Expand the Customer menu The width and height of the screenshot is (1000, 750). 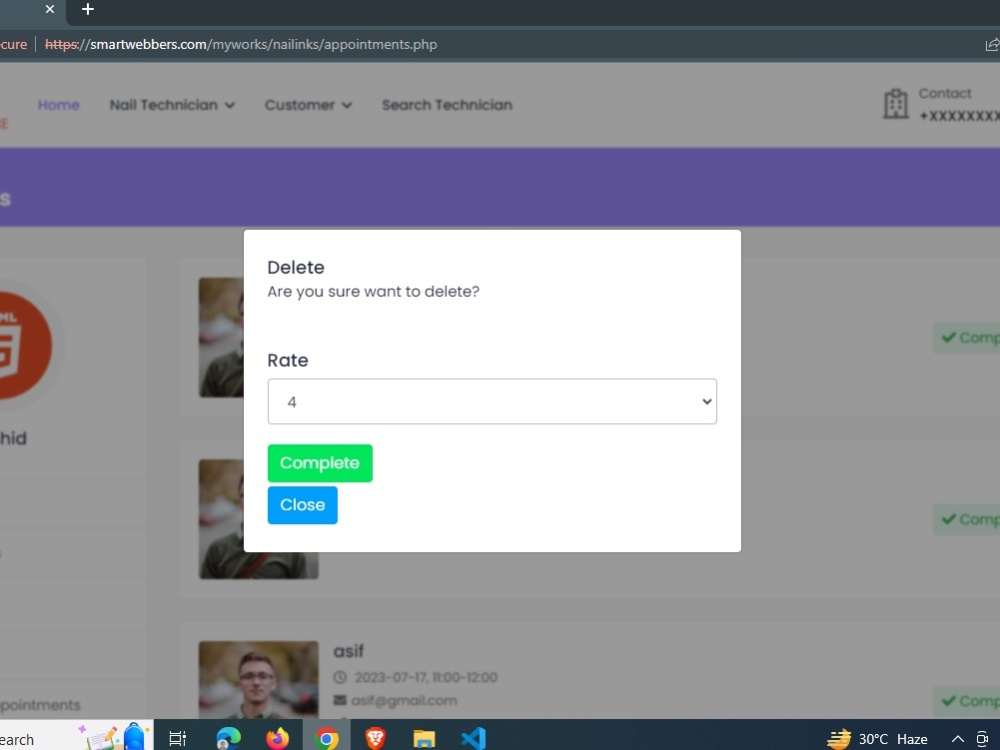[308, 105]
